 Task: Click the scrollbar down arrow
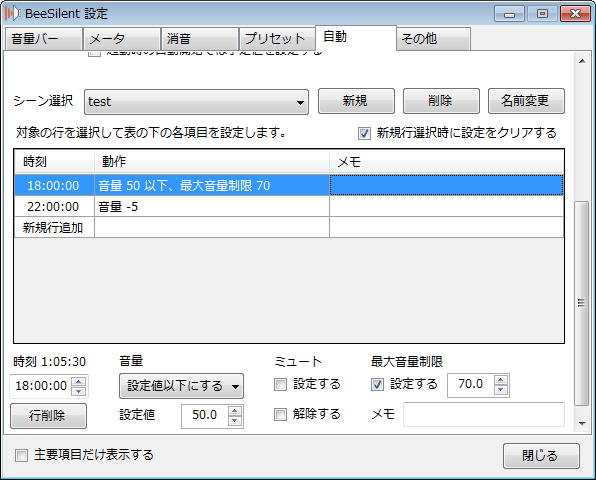click(x=582, y=423)
